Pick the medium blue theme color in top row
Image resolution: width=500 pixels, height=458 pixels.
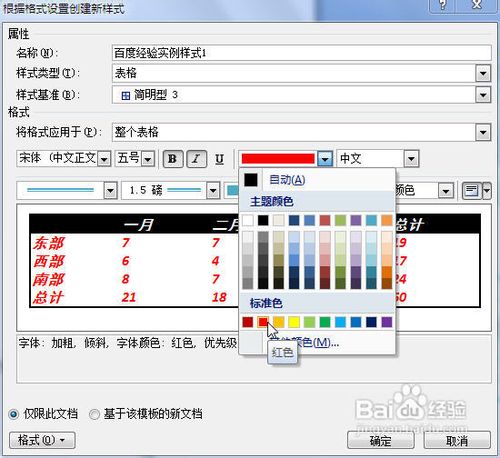(309, 220)
